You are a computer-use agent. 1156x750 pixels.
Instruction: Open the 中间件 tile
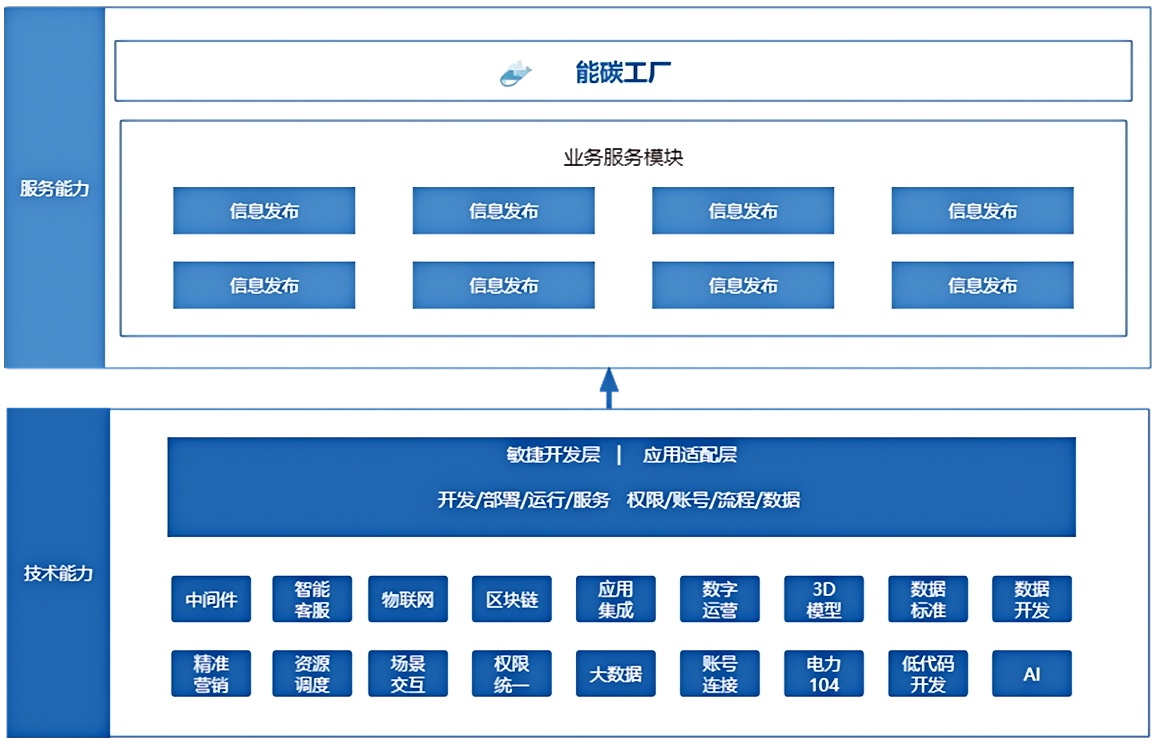click(211, 600)
